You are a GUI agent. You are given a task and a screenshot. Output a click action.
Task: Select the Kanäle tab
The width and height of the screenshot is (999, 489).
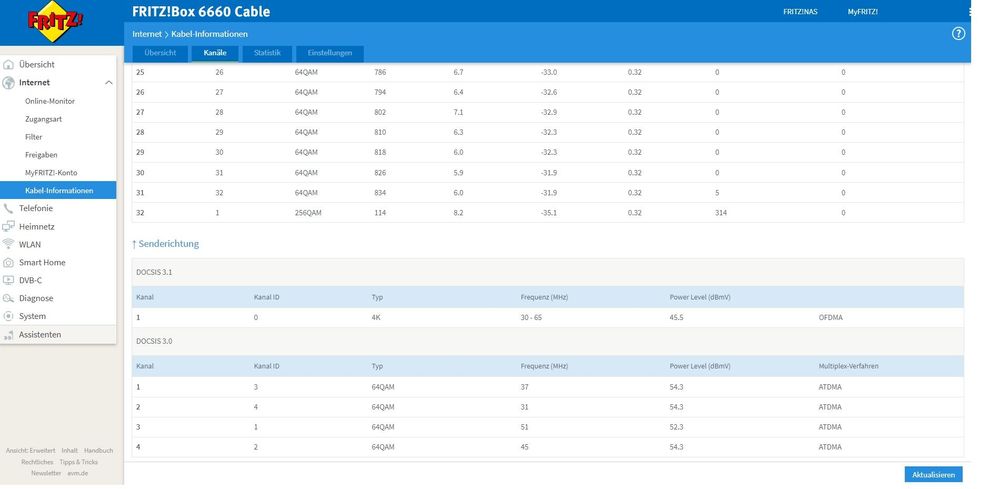click(x=215, y=53)
